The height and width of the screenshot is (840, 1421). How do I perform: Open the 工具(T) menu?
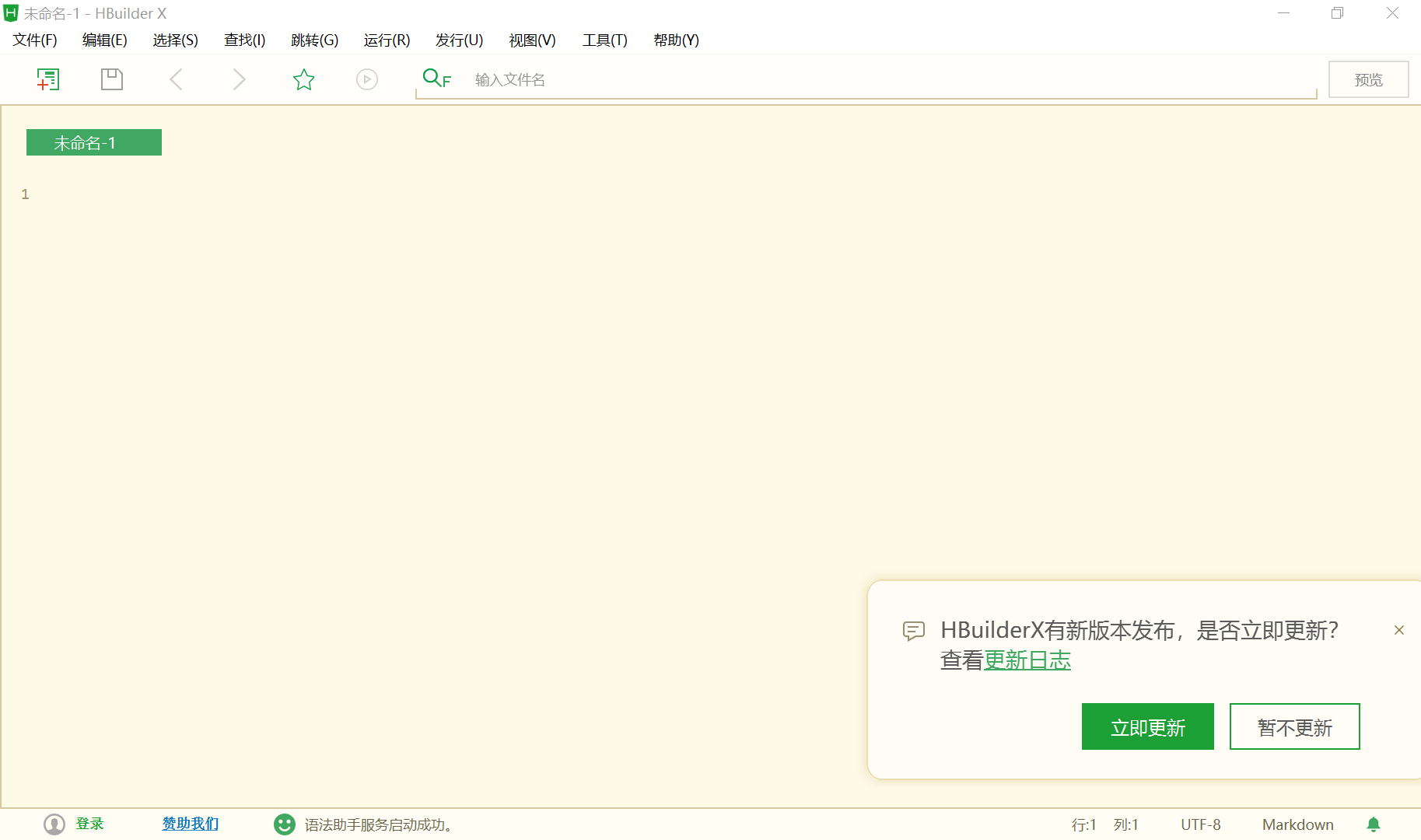(605, 40)
